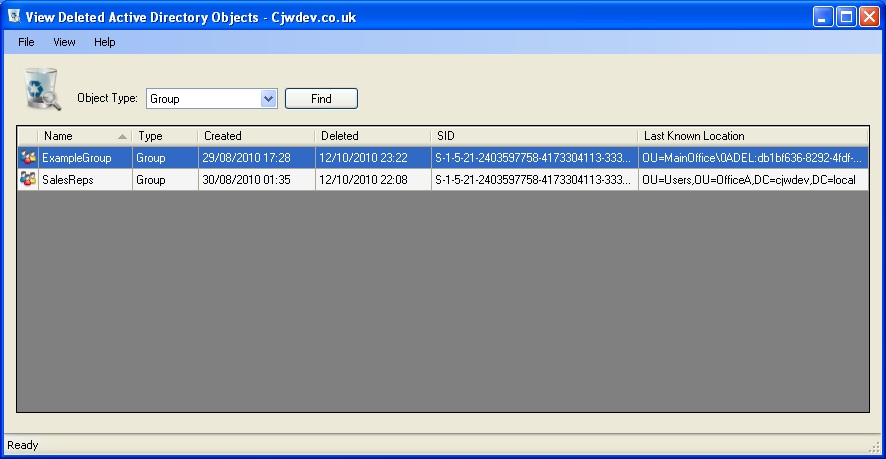Viewport: 886px width, 459px height.
Task: Open the File menu
Action: tap(26, 42)
